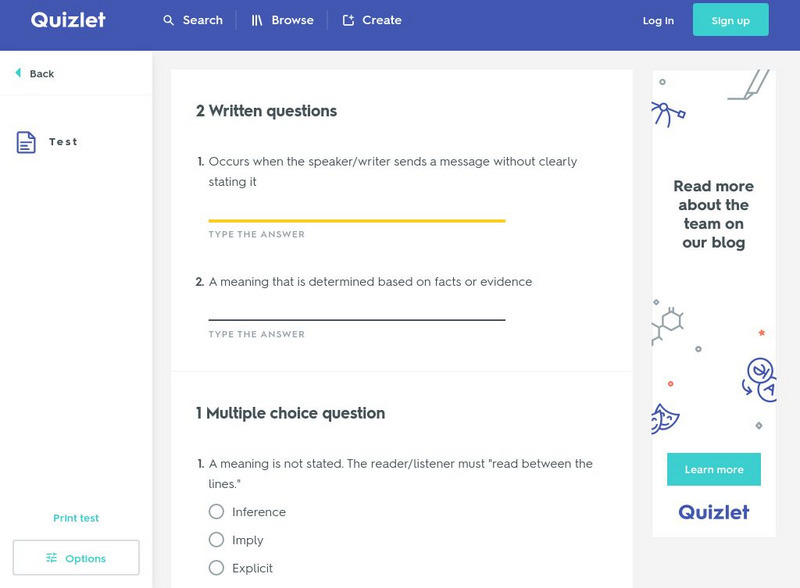Select the Imply radio option

216,540
